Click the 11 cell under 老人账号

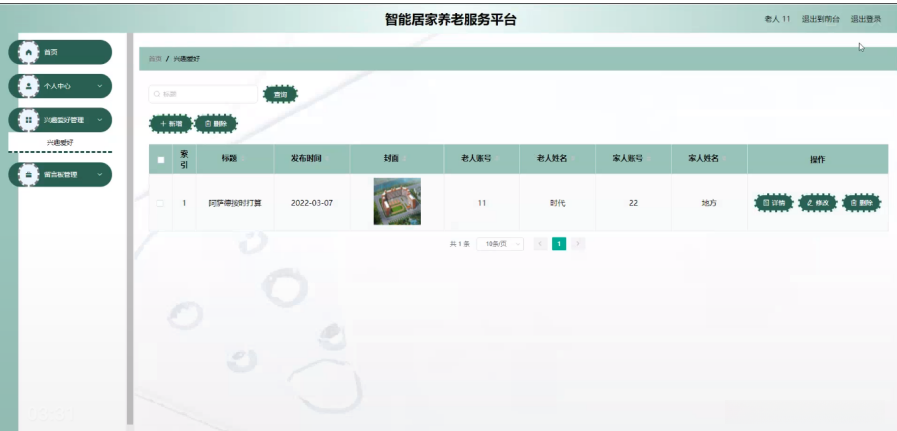[x=482, y=203]
